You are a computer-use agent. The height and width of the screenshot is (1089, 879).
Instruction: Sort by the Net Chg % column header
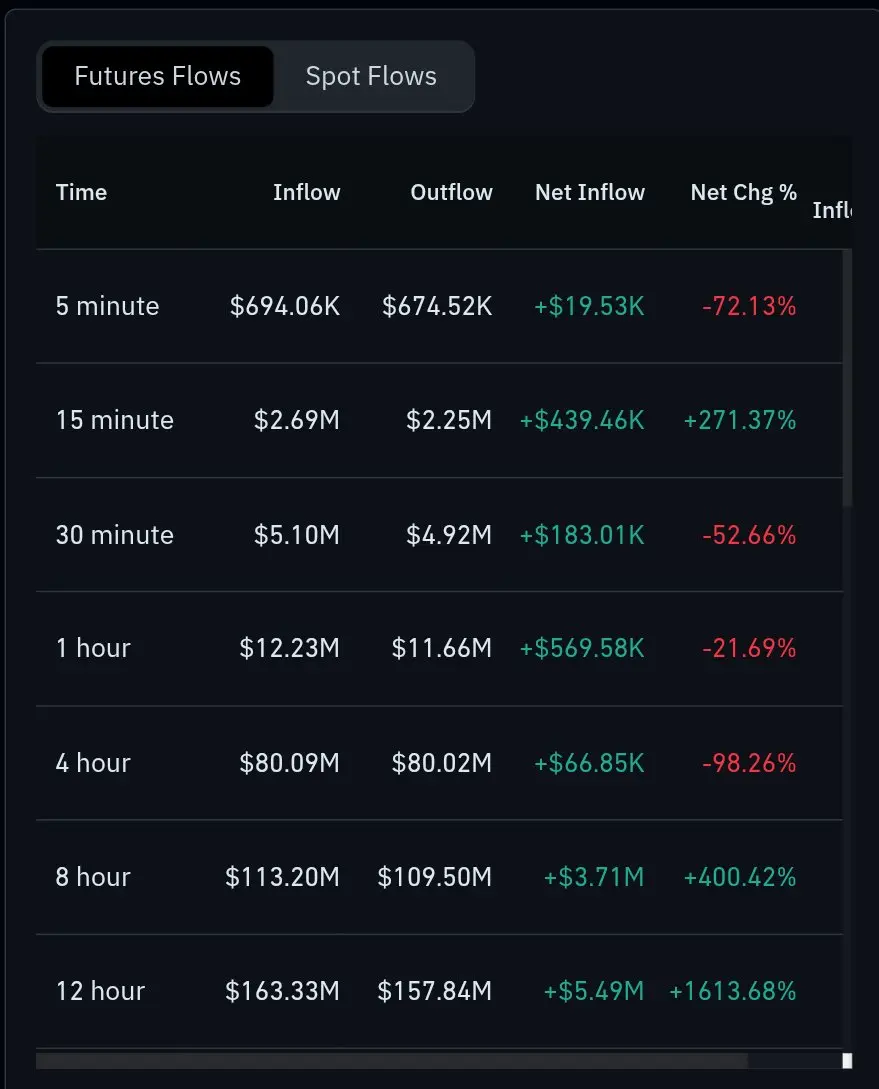[743, 192]
